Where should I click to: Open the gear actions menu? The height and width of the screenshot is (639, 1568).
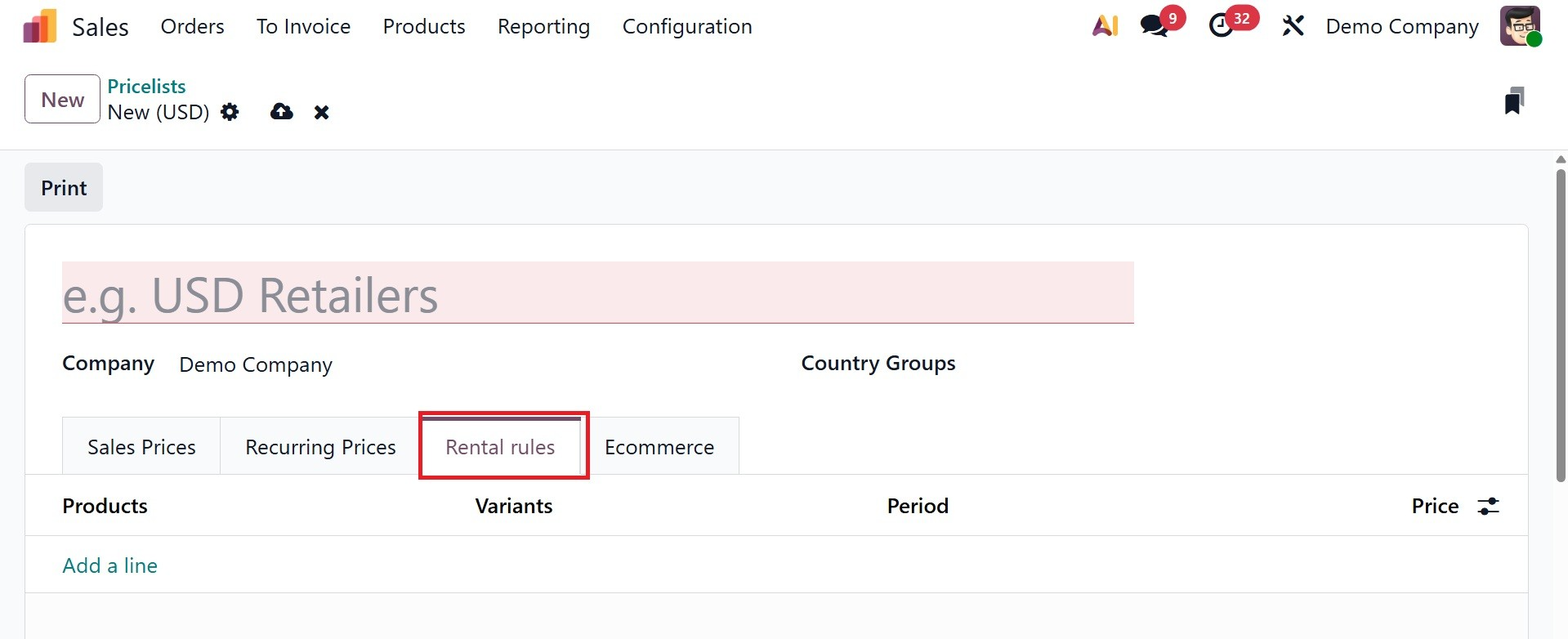230,112
